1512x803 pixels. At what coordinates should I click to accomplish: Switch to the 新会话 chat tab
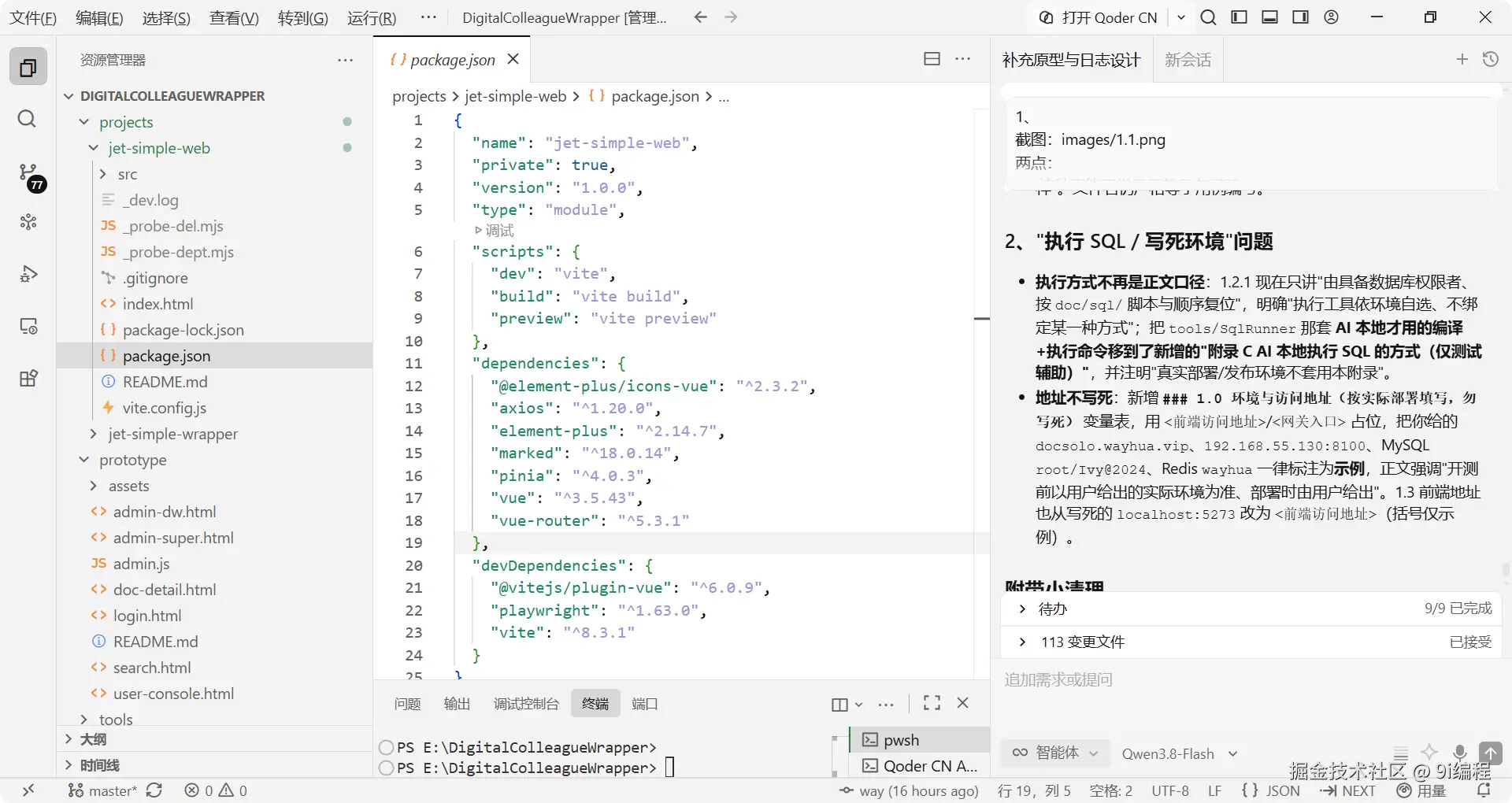[1188, 60]
